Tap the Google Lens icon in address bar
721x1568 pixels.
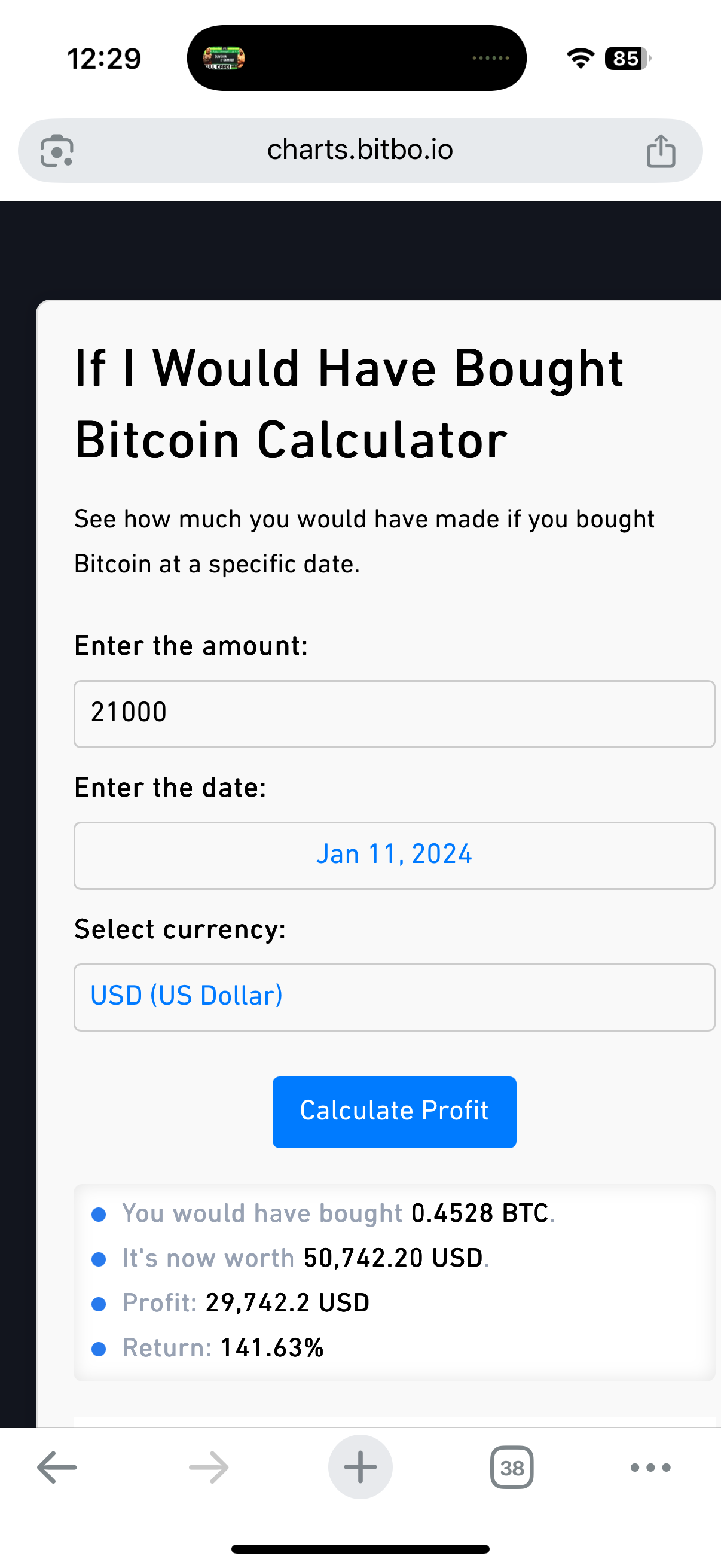coord(57,150)
